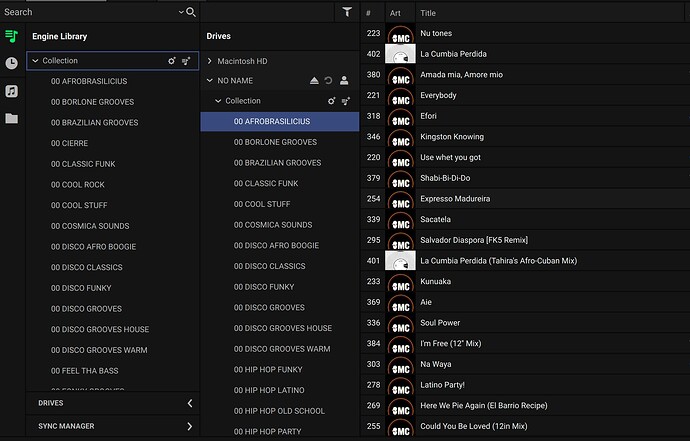Click the user profile icon on NO NAME drive

tap(344, 81)
